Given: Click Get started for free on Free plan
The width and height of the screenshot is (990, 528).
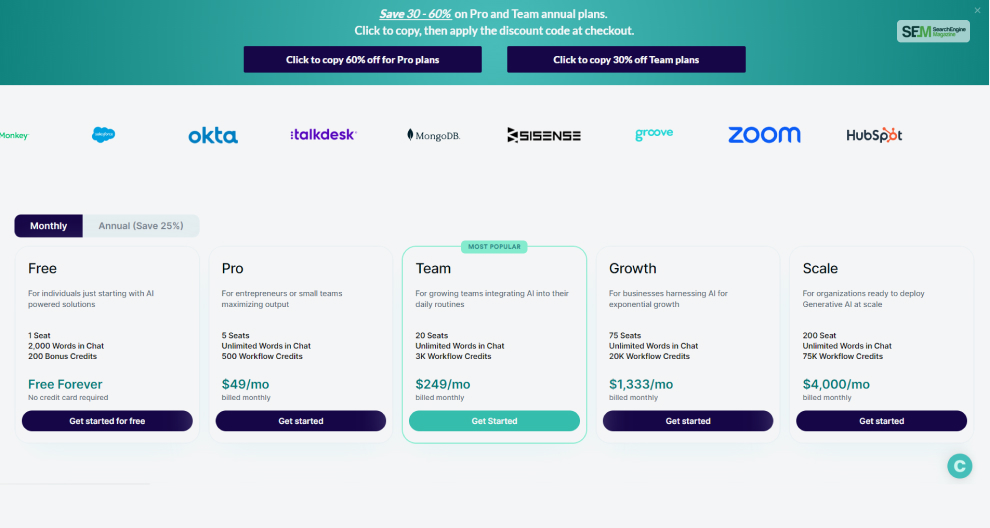Looking at the screenshot, I should (107, 421).
